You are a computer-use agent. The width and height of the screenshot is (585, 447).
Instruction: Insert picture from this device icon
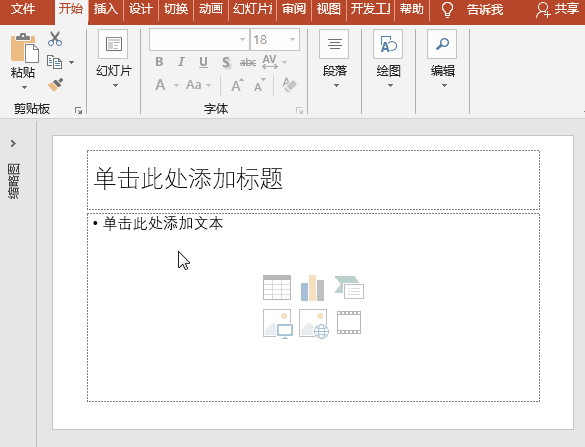click(x=278, y=323)
